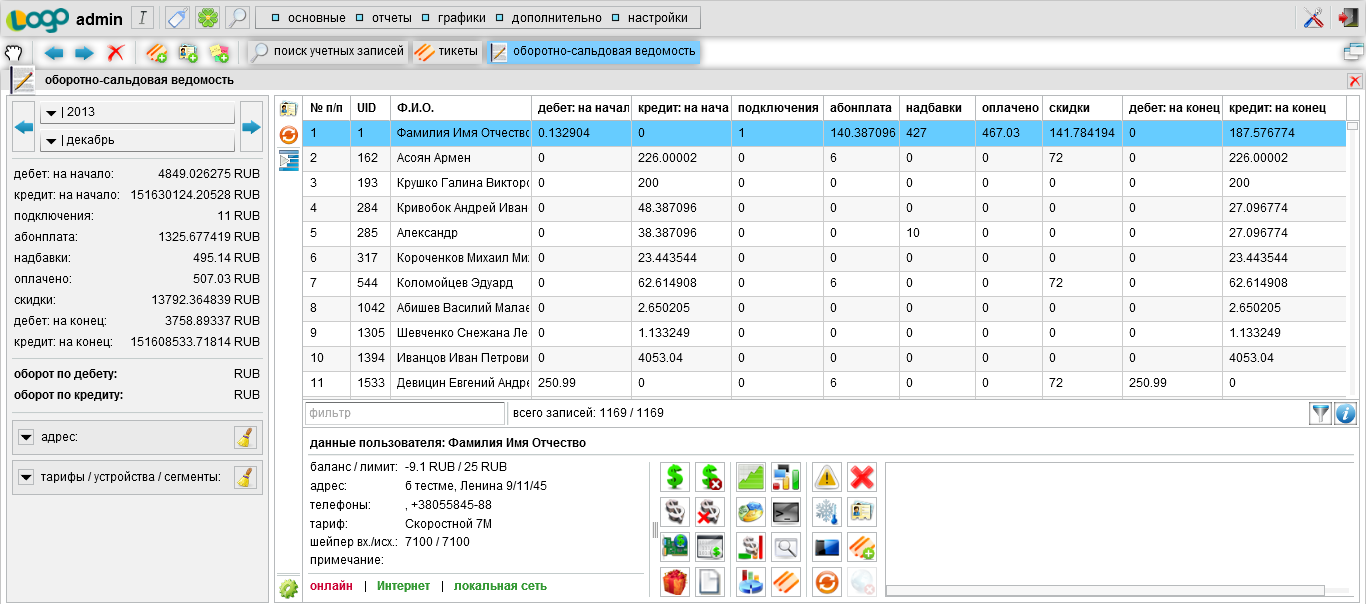Expand тарифы / устройства / сегменты section
The width and height of the screenshot is (1366, 604).
point(26,478)
